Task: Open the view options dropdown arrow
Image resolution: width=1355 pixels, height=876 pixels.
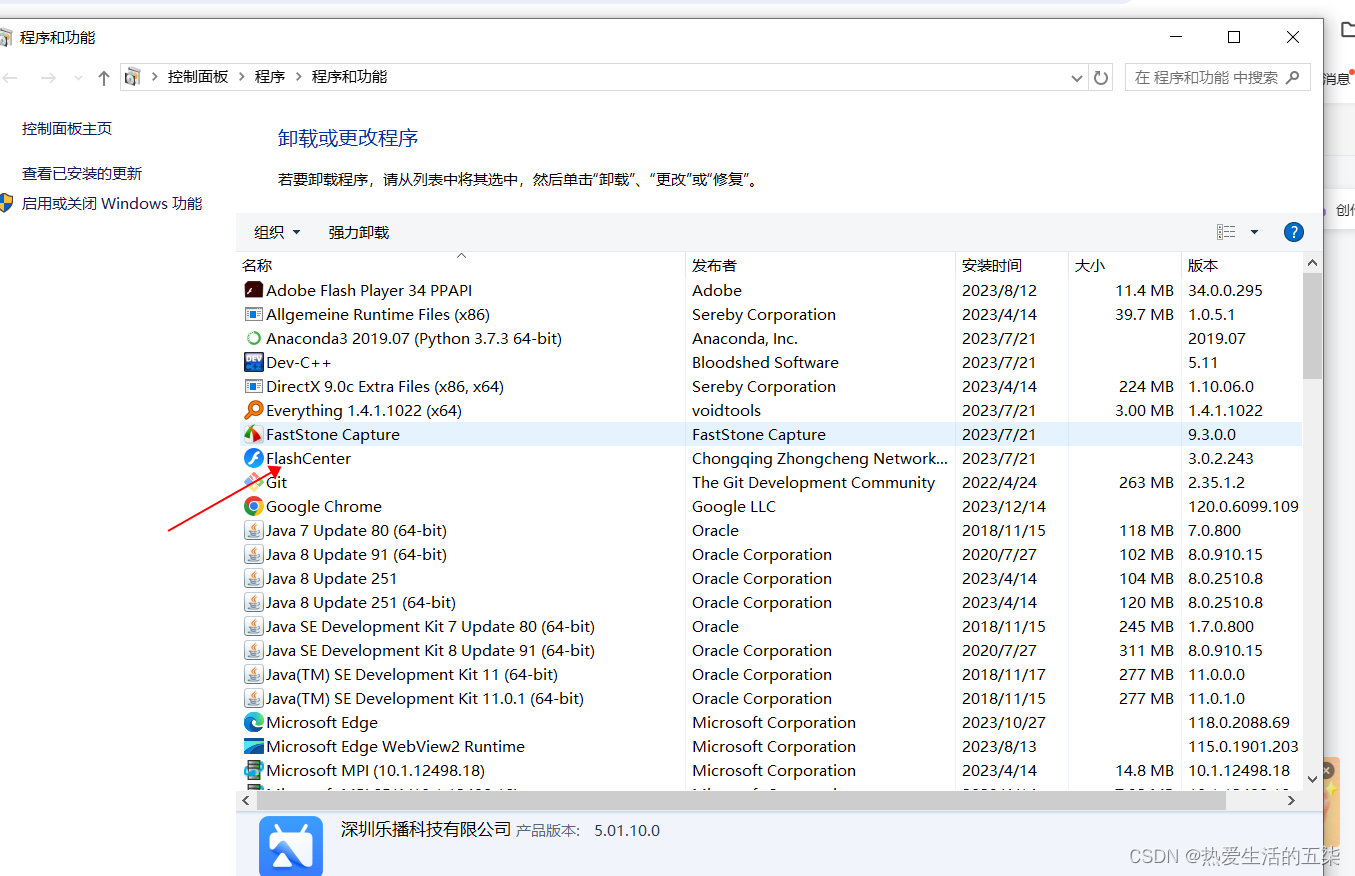Action: pyautogui.click(x=1254, y=232)
